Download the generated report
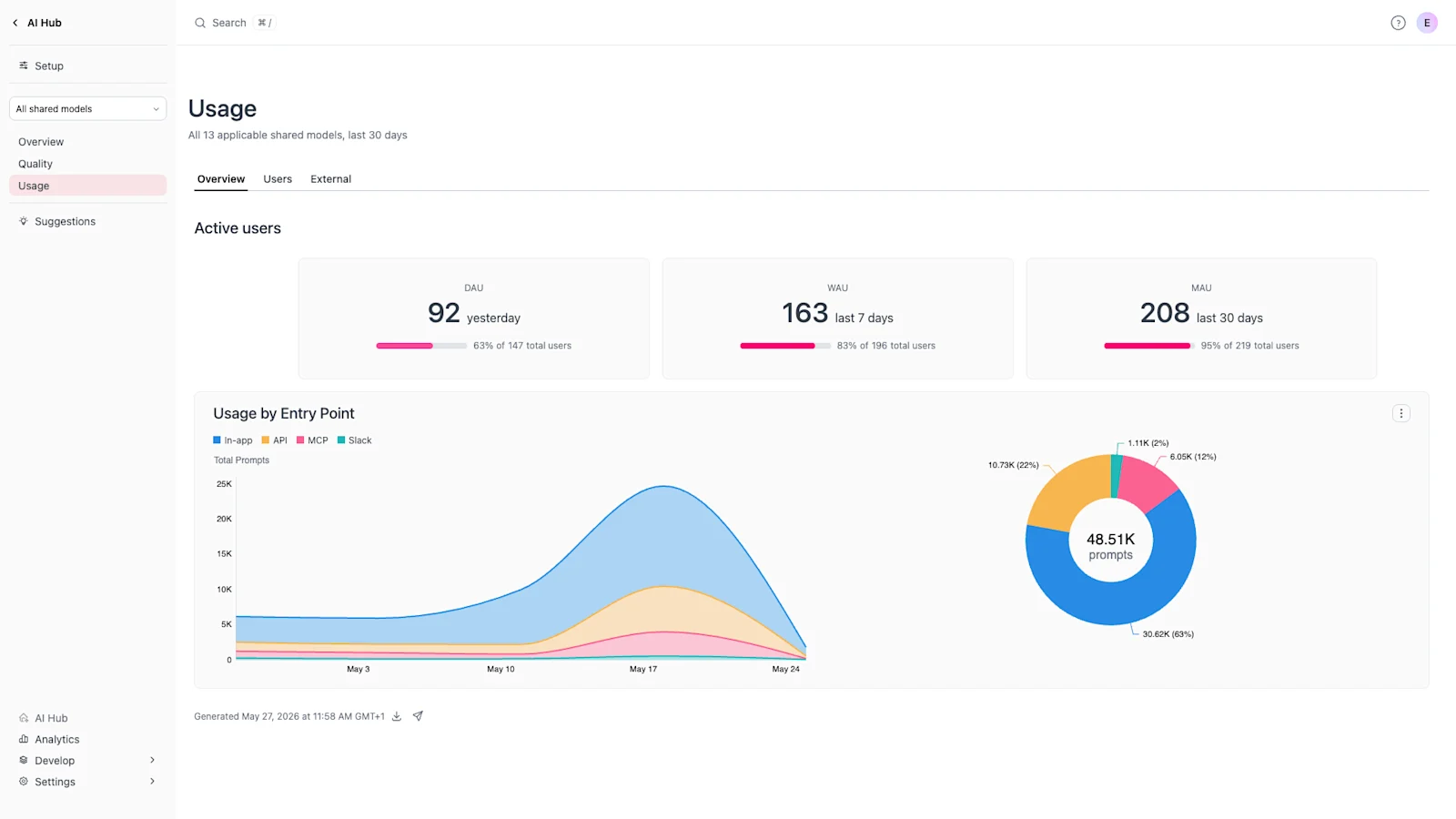This screenshot has height=819, width=1456. 397,716
